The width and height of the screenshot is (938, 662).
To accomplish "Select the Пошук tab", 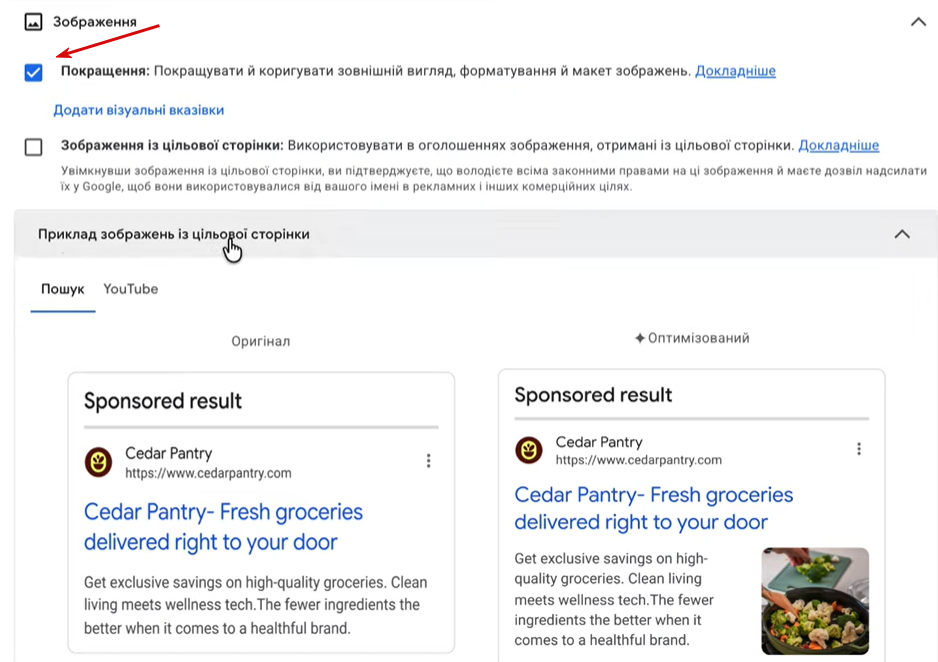I will pyautogui.click(x=63, y=289).
